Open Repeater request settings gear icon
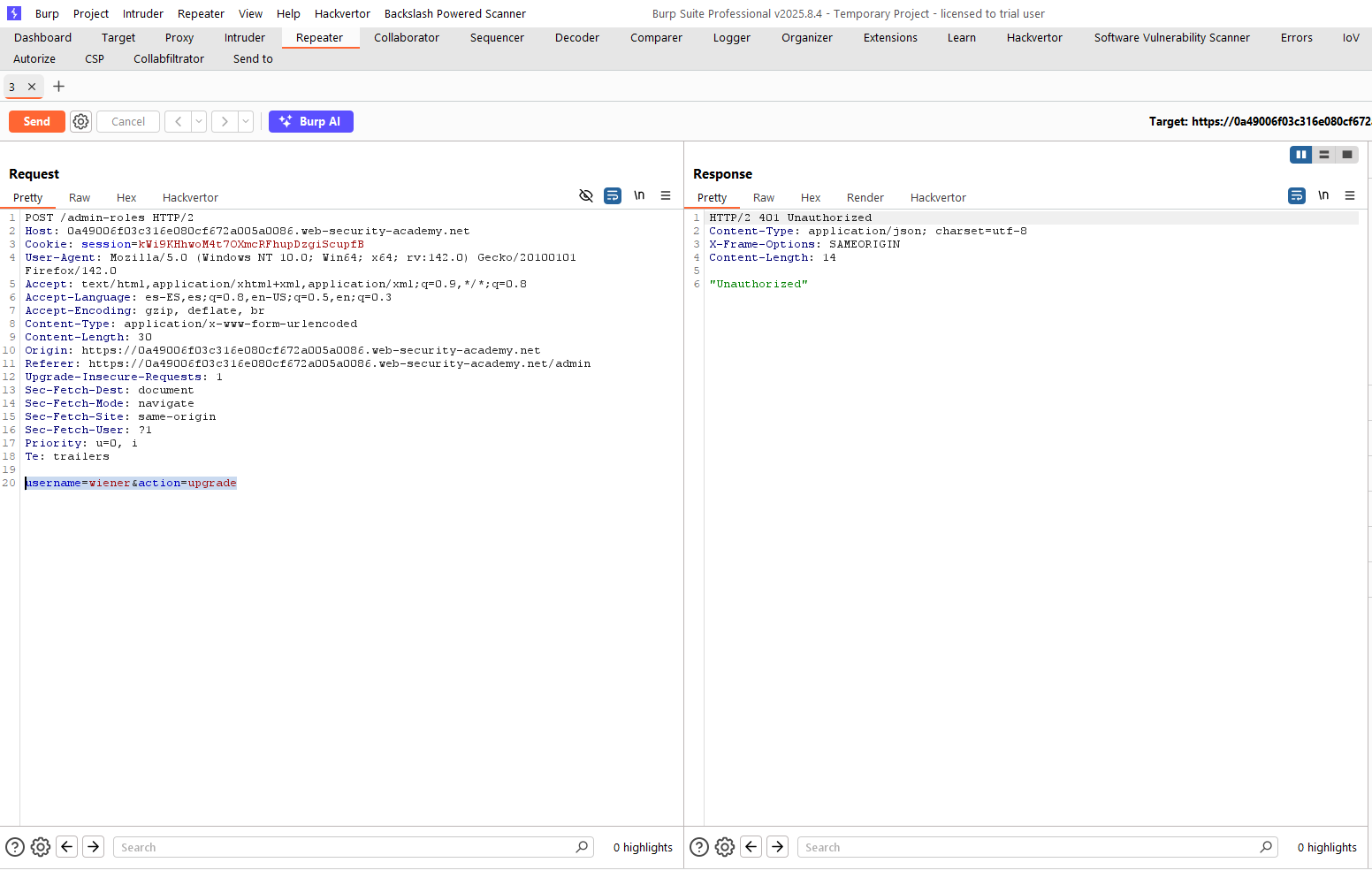The height and width of the screenshot is (870, 1372). [x=80, y=121]
